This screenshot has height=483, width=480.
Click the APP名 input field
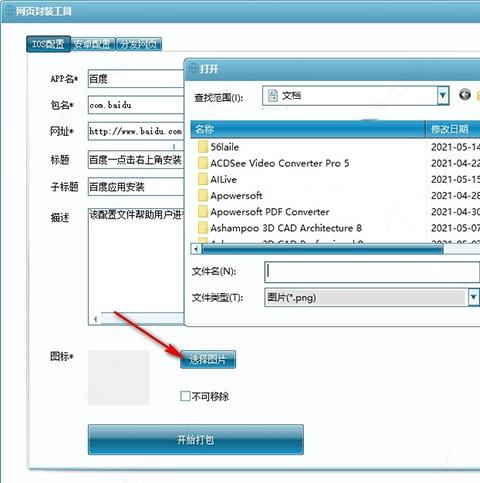pyautogui.click(x=136, y=79)
